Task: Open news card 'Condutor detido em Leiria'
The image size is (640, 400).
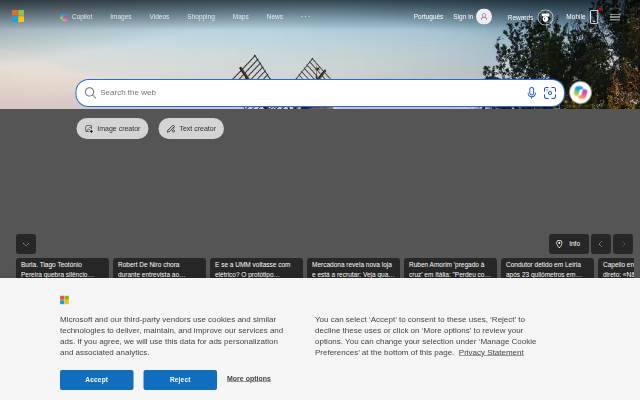Action: coord(547,268)
